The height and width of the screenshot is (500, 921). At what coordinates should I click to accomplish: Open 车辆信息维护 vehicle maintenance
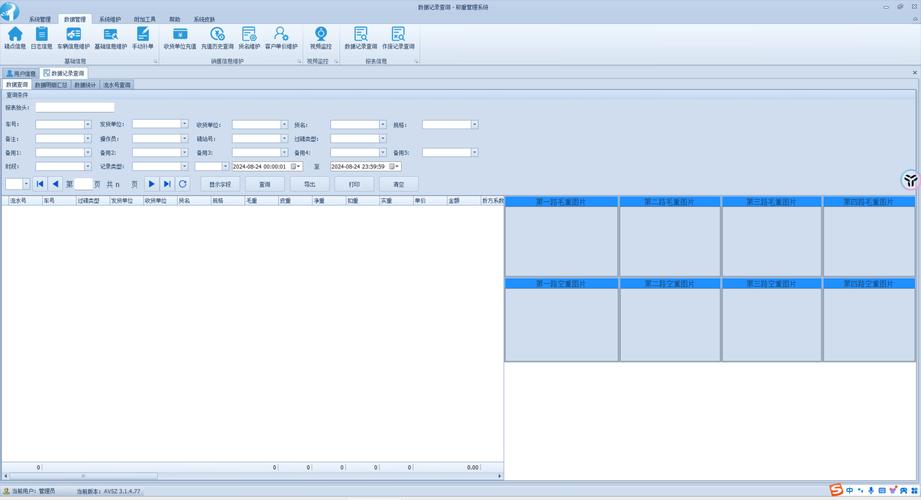(73, 38)
